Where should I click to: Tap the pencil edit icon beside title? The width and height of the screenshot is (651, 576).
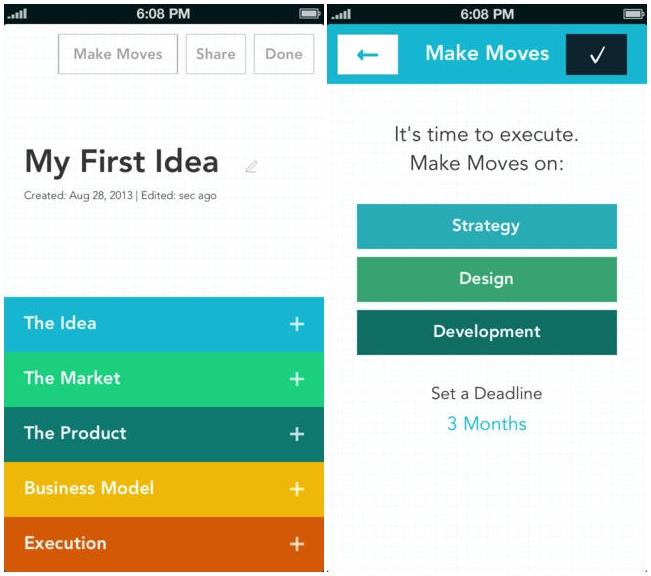(x=252, y=167)
